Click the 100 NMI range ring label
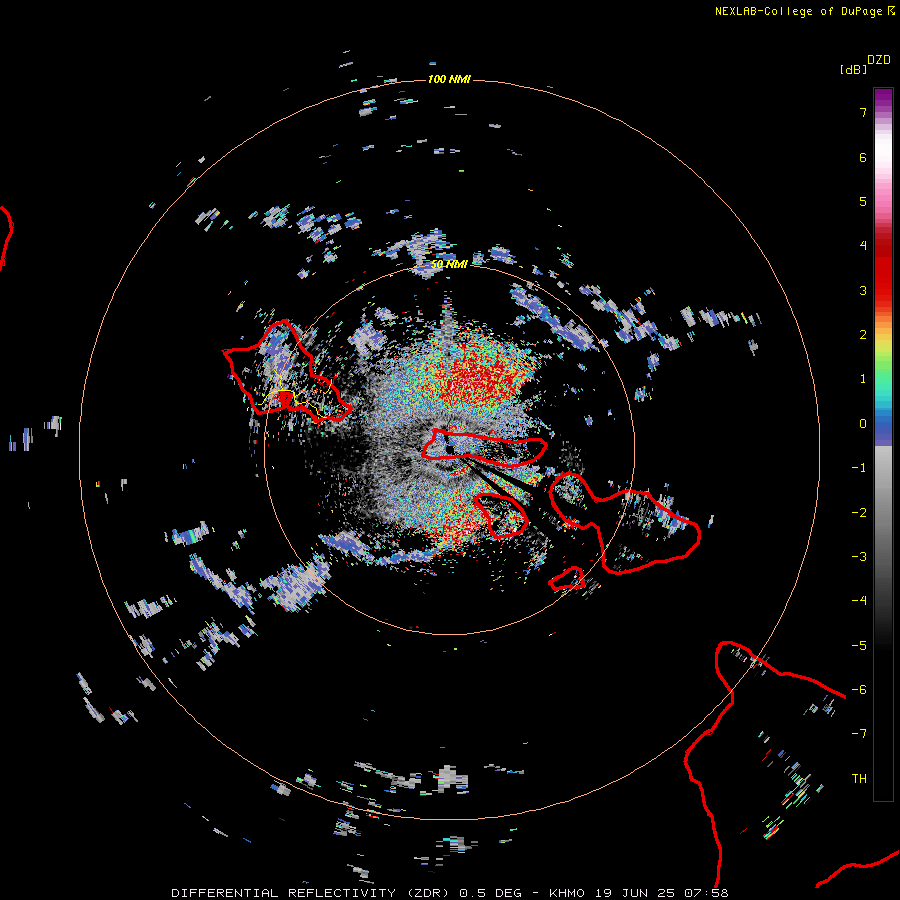The height and width of the screenshot is (900, 900). click(x=449, y=79)
